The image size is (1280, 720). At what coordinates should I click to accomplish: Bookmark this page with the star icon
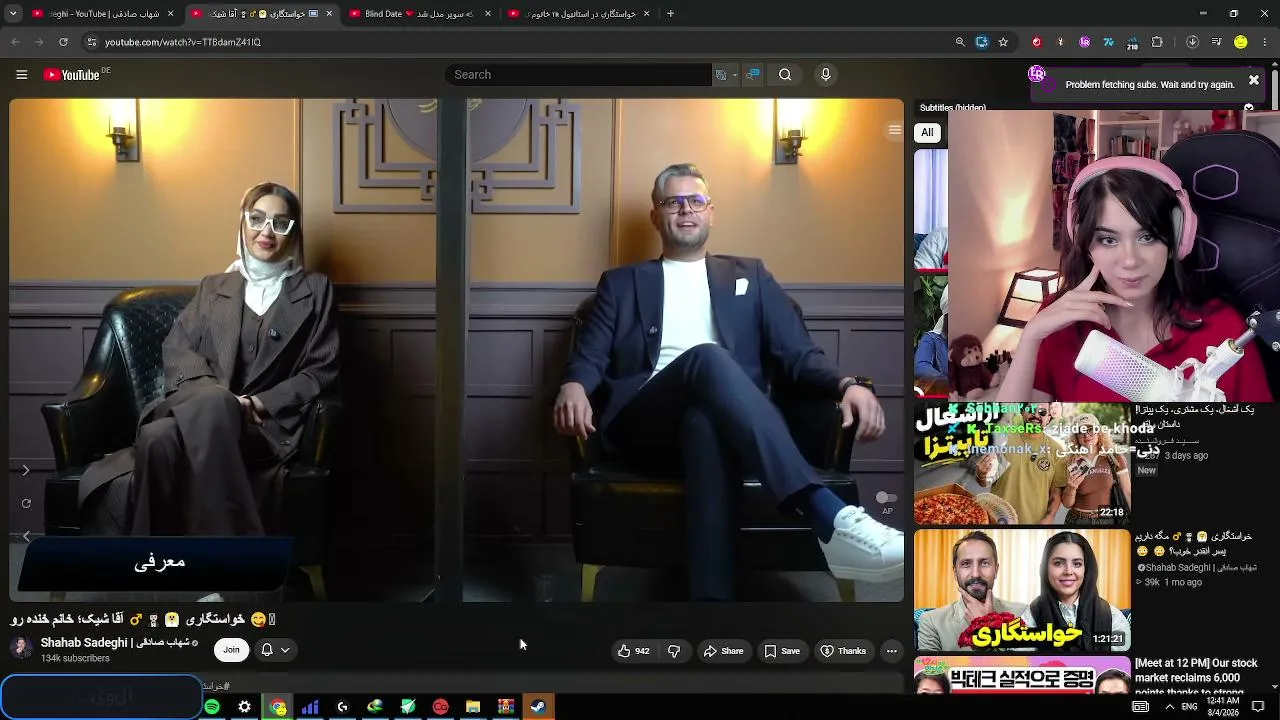1003,42
